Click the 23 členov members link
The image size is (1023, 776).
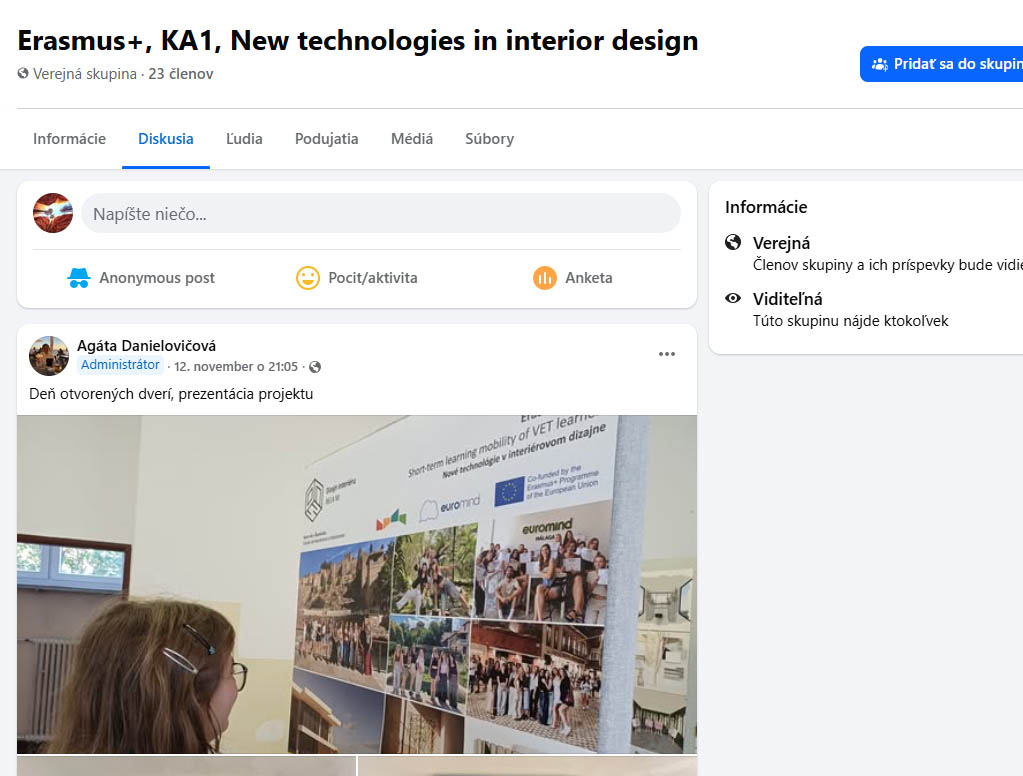click(x=181, y=74)
